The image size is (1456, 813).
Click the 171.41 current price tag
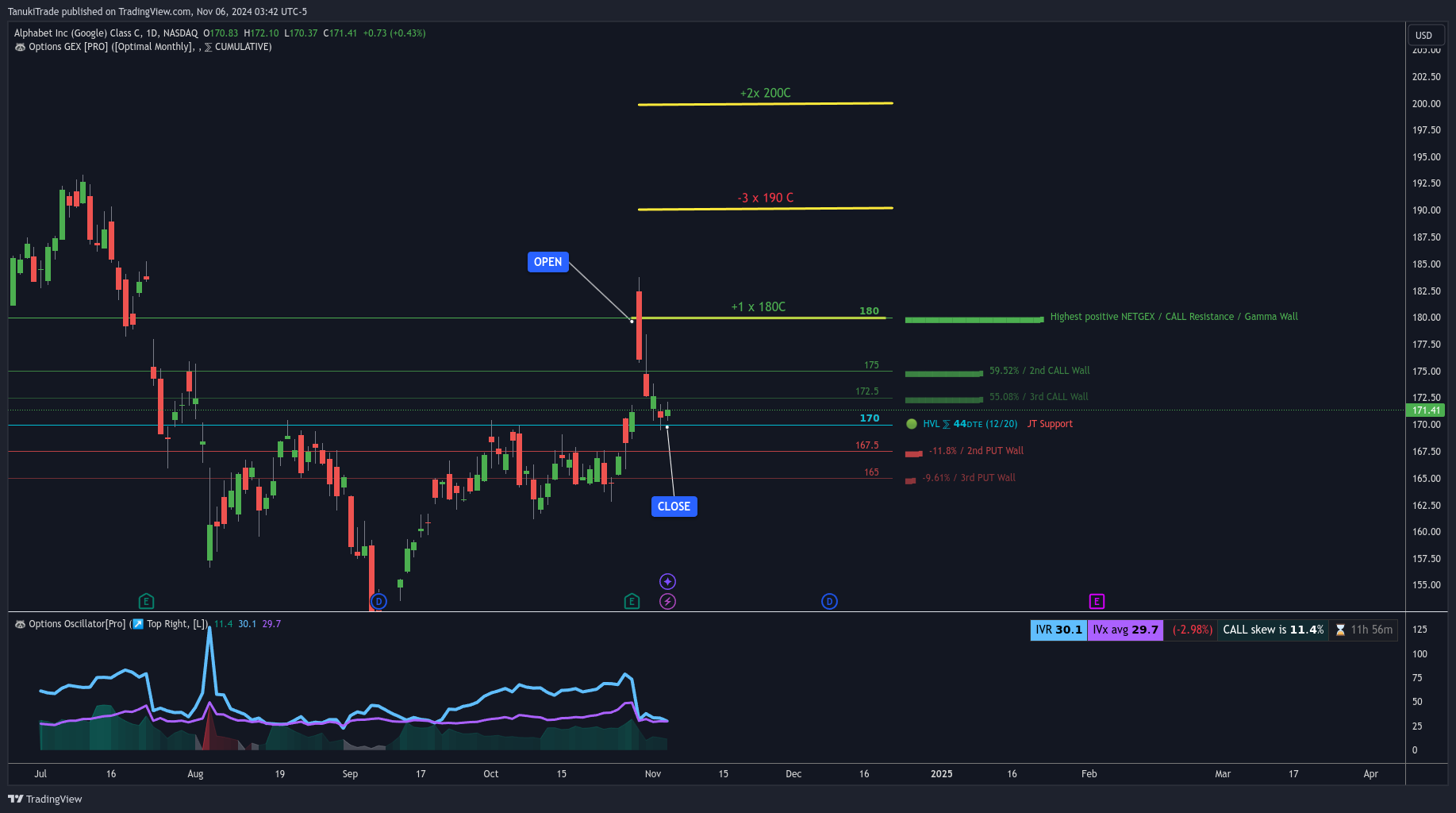click(x=1426, y=410)
